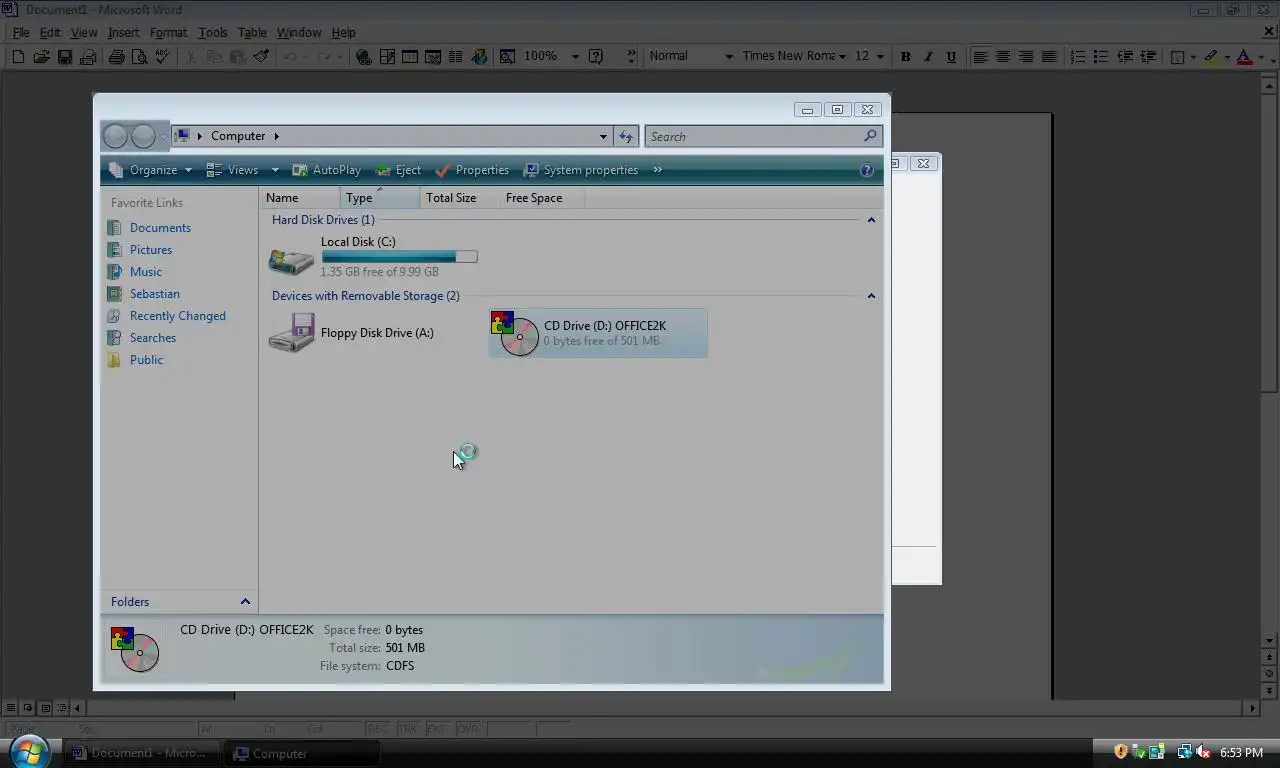The height and width of the screenshot is (768, 1280).
Task: Toggle Align Left in Word
Action: pyautogui.click(x=980, y=57)
